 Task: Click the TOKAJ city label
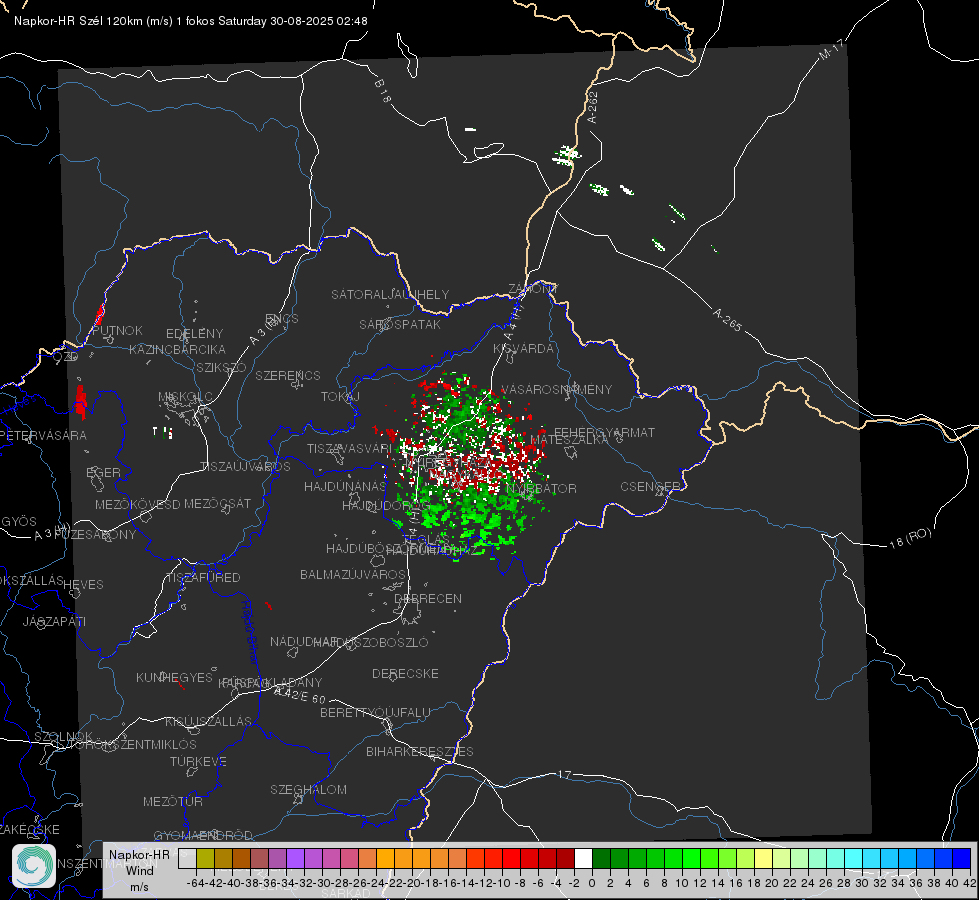(x=340, y=397)
